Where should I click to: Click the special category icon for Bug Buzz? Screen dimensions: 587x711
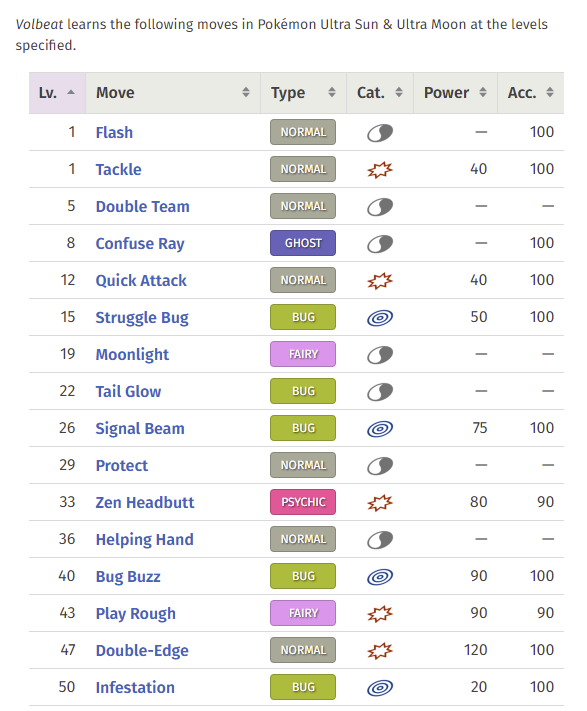tap(380, 576)
